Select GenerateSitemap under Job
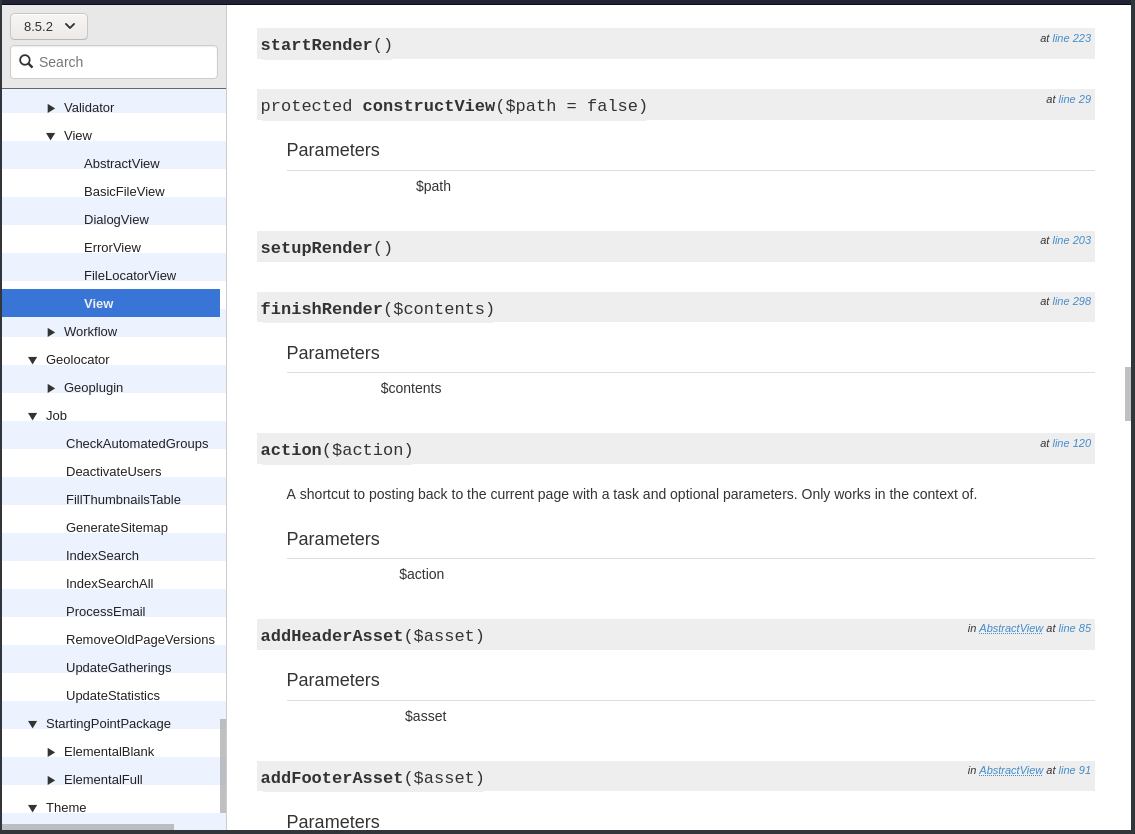This screenshot has height=834, width=1135. click(x=116, y=528)
